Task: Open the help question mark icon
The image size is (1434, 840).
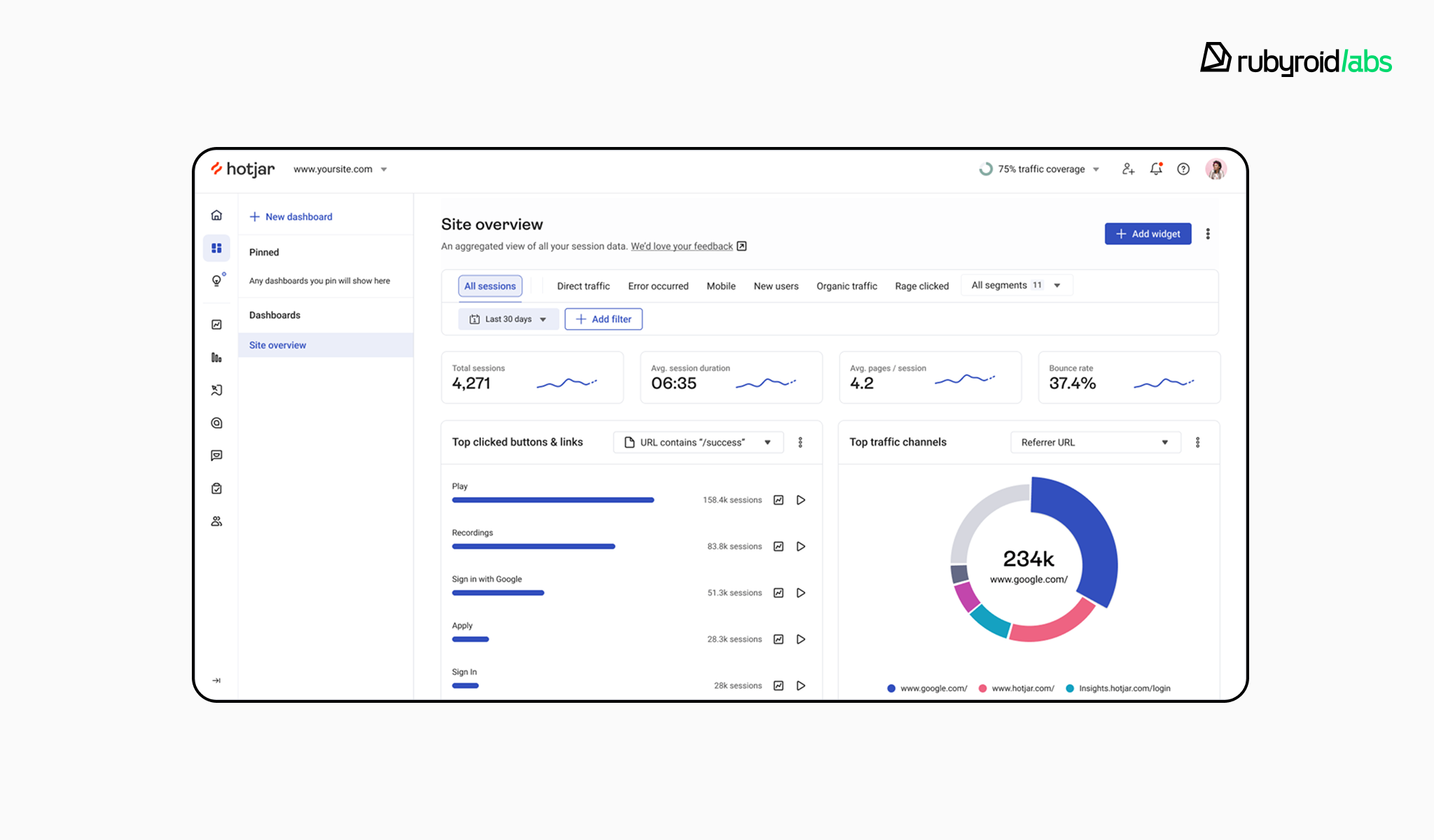Action: 1183,169
